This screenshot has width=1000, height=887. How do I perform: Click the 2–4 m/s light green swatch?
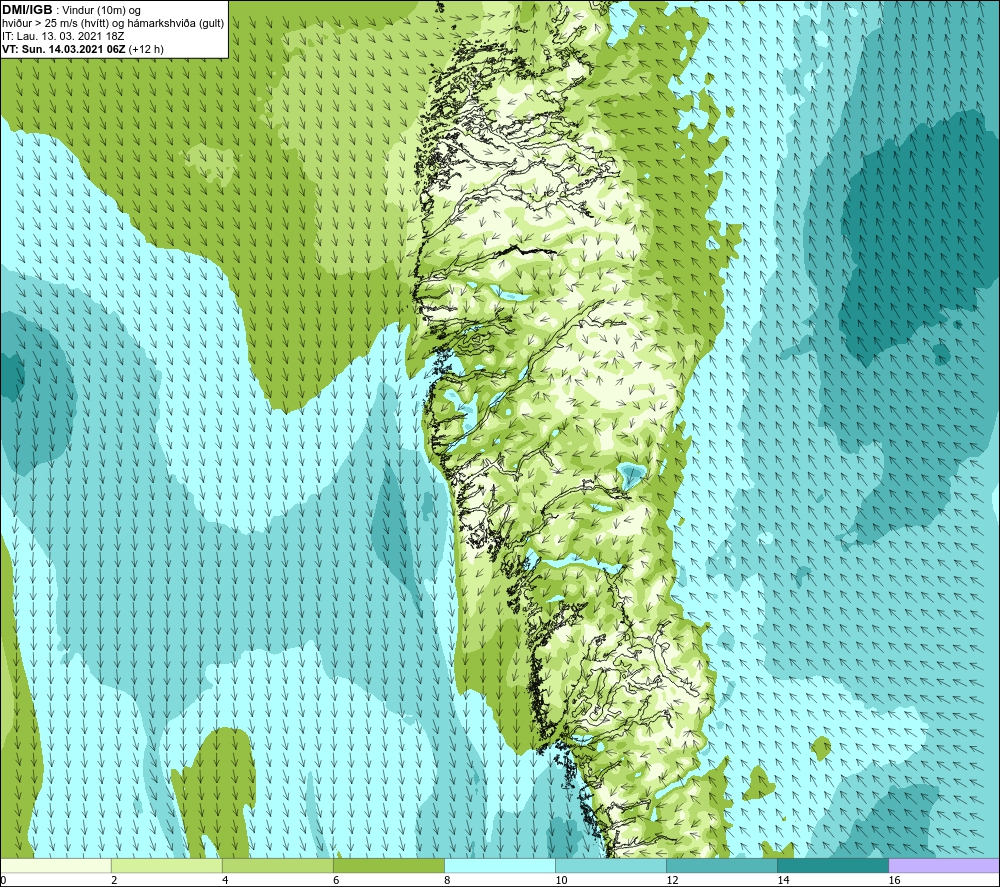pyautogui.click(x=166, y=865)
